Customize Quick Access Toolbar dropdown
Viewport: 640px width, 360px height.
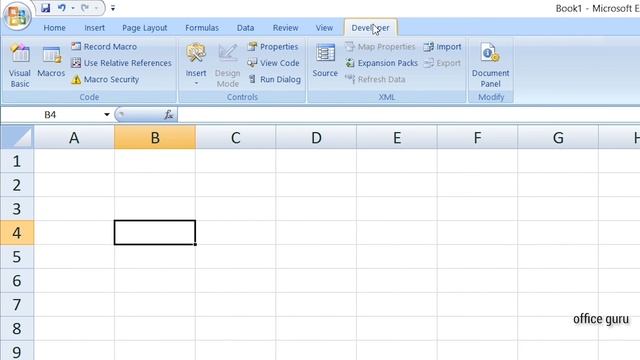[113, 8]
